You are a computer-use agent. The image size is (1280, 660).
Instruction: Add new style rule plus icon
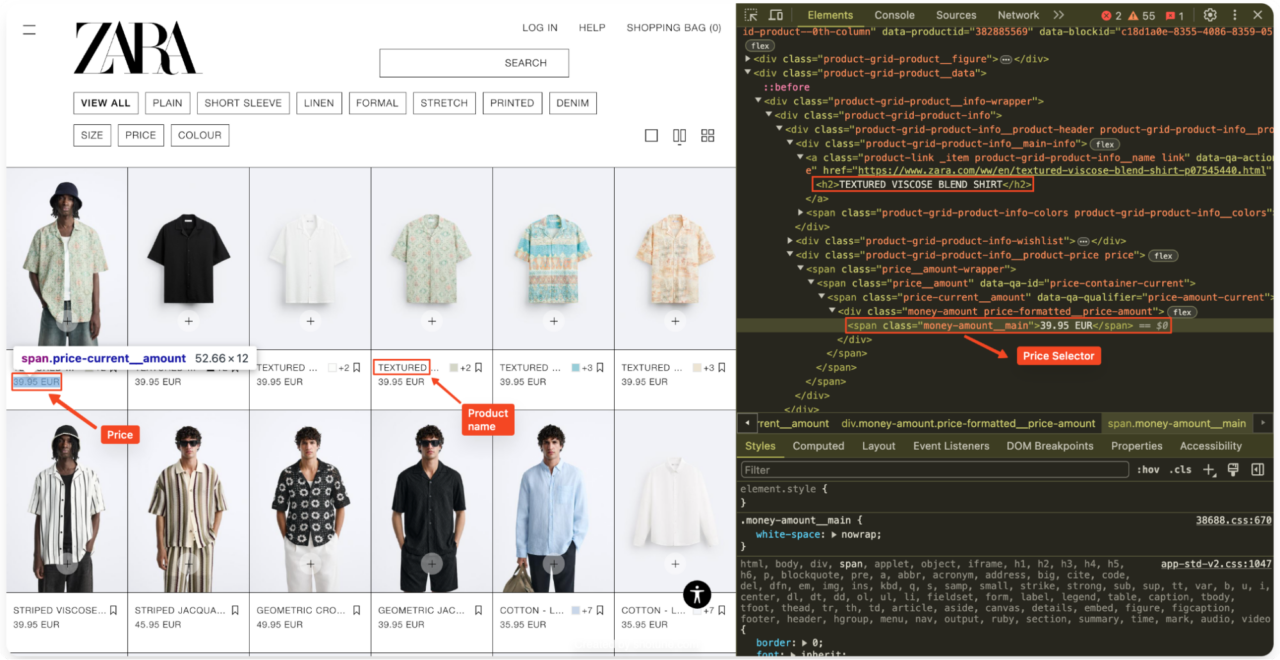coord(1209,470)
